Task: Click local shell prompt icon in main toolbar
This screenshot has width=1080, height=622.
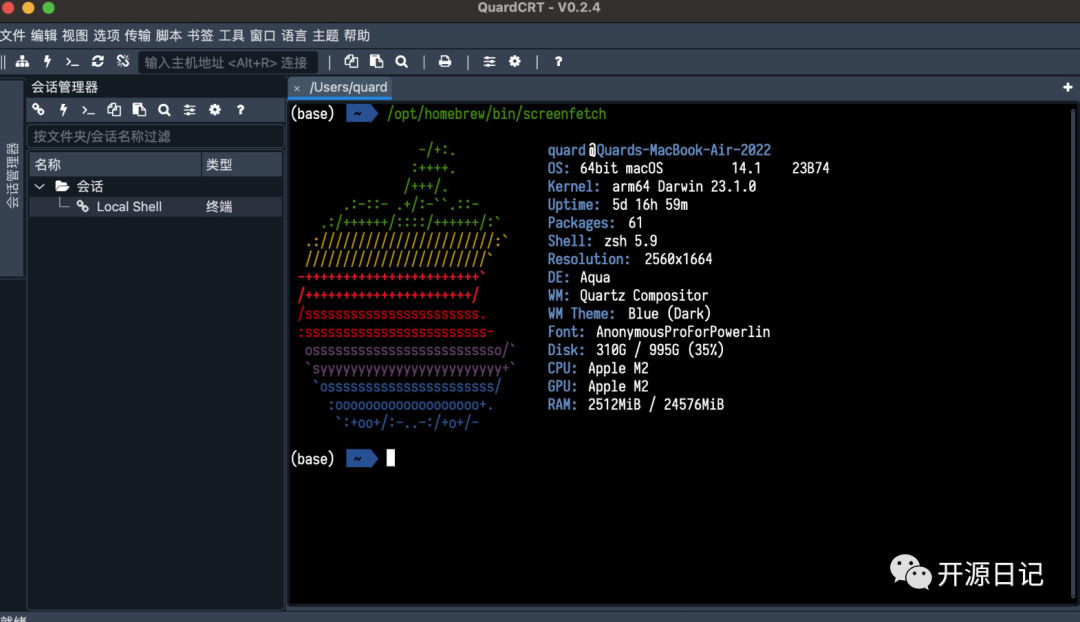Action: pos(72,61)
